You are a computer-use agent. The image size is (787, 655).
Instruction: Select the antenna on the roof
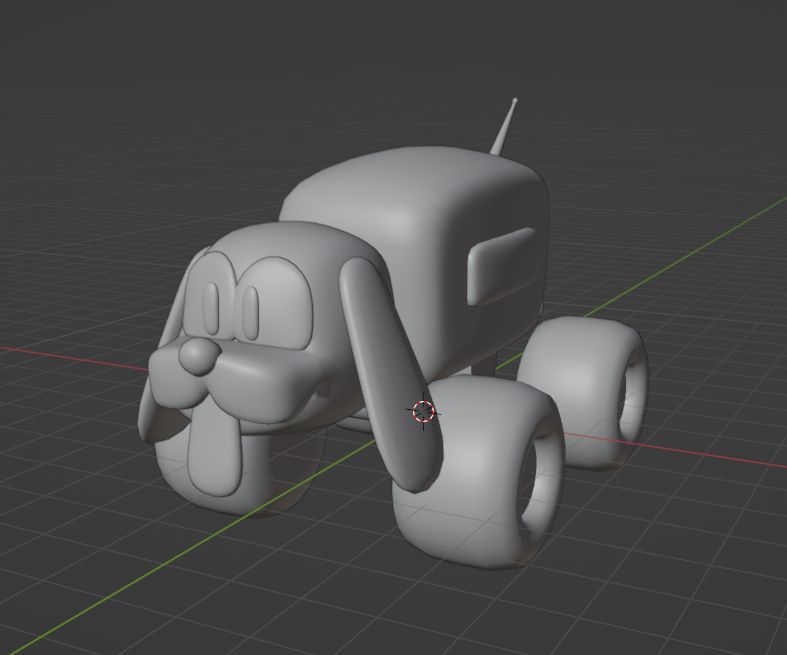tap(503, 126)
